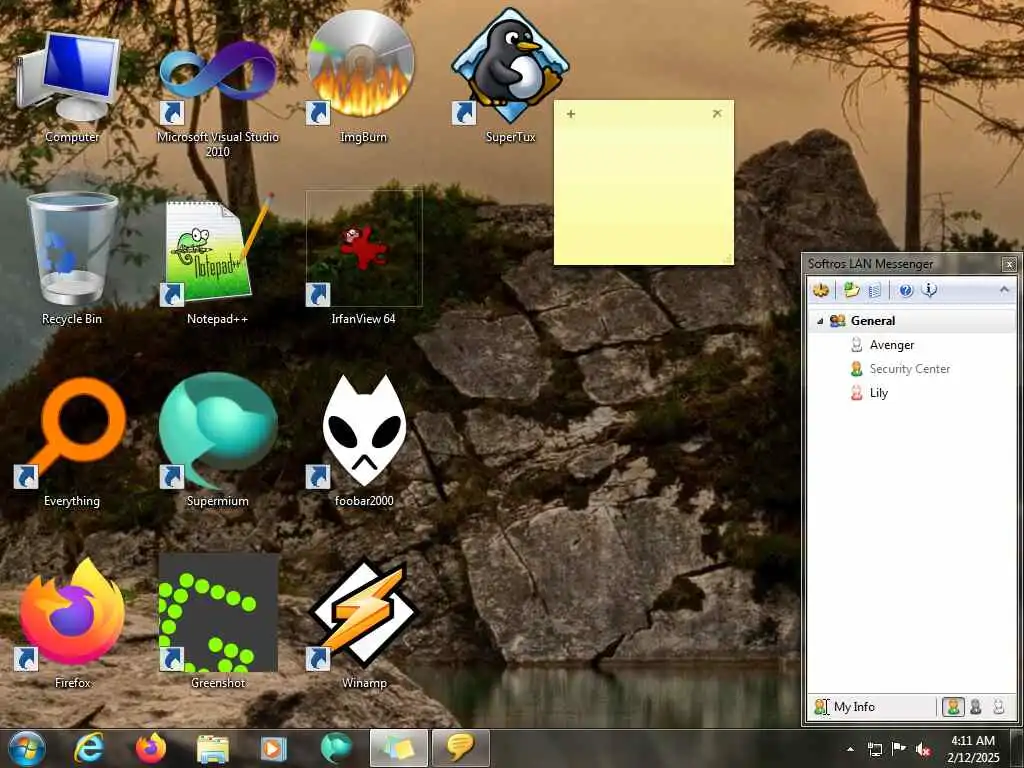Select the Computer desktop icon

(x=71, y=86)
